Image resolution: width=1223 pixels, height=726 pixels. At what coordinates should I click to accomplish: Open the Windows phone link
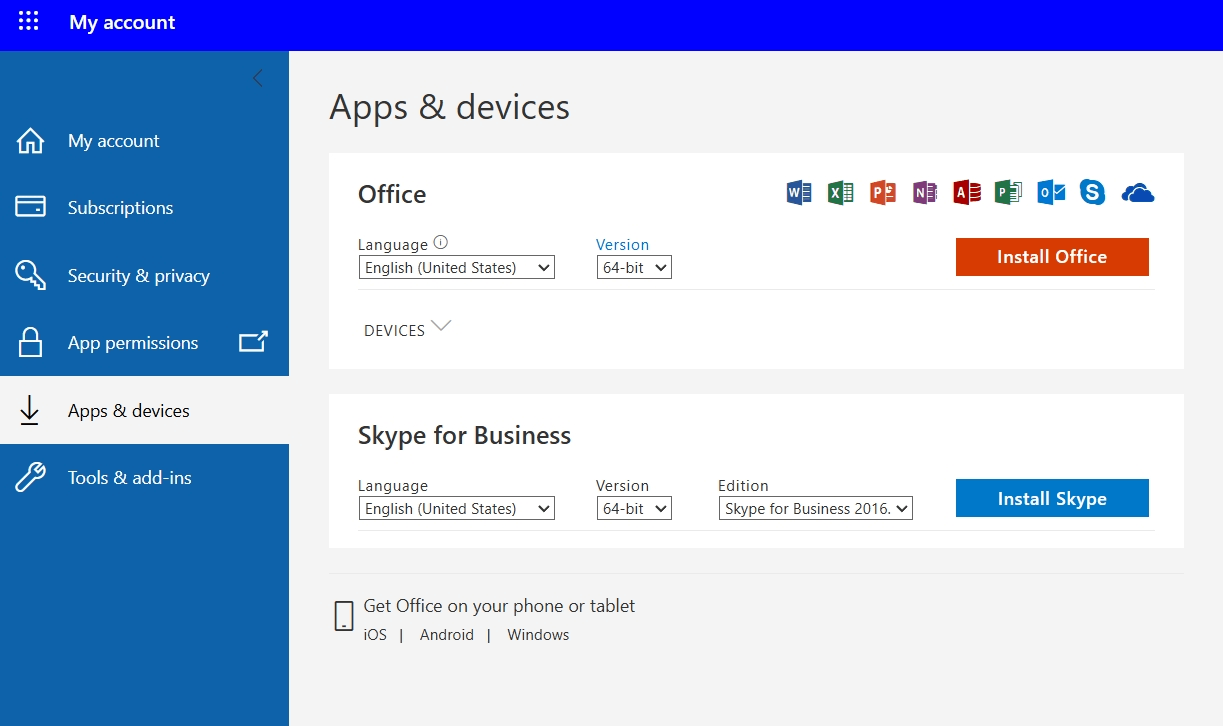(538, 635)
